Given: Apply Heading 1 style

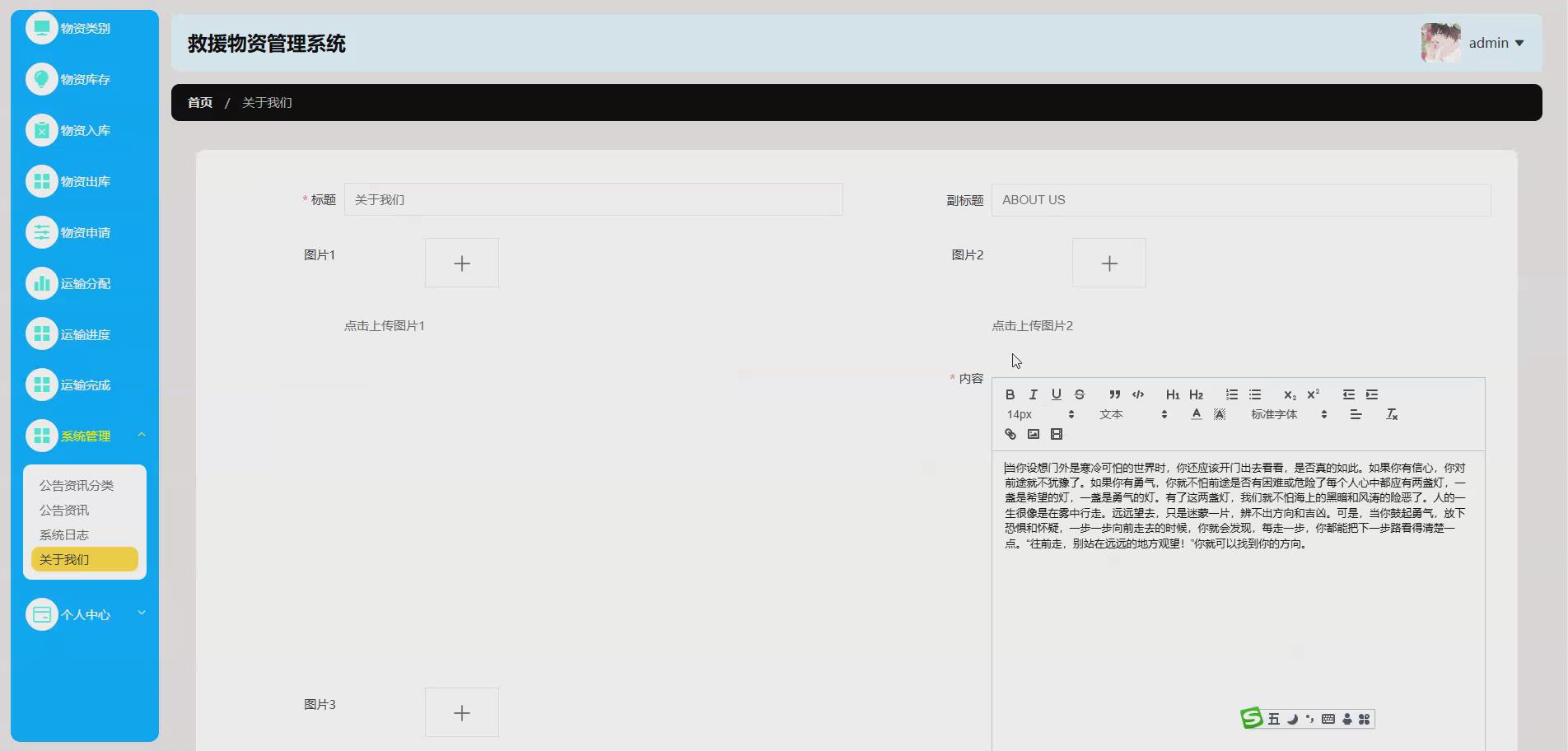Looking at the screenshot, I should pos(1173,394).
